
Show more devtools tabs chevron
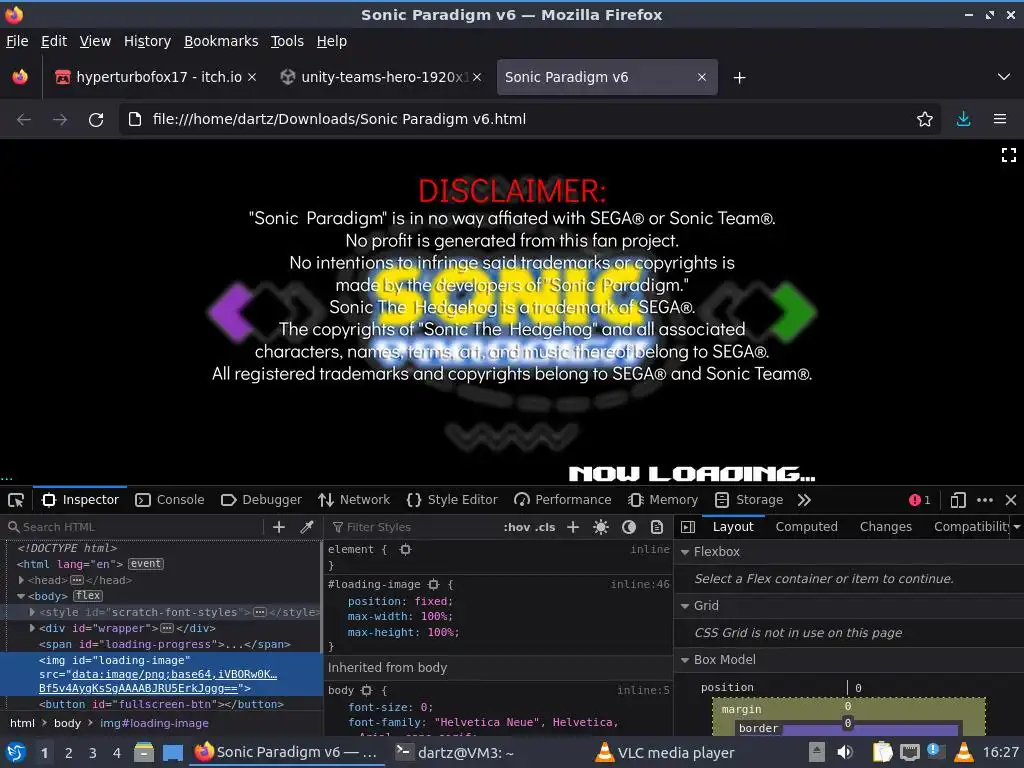click(x=805, y=500)
